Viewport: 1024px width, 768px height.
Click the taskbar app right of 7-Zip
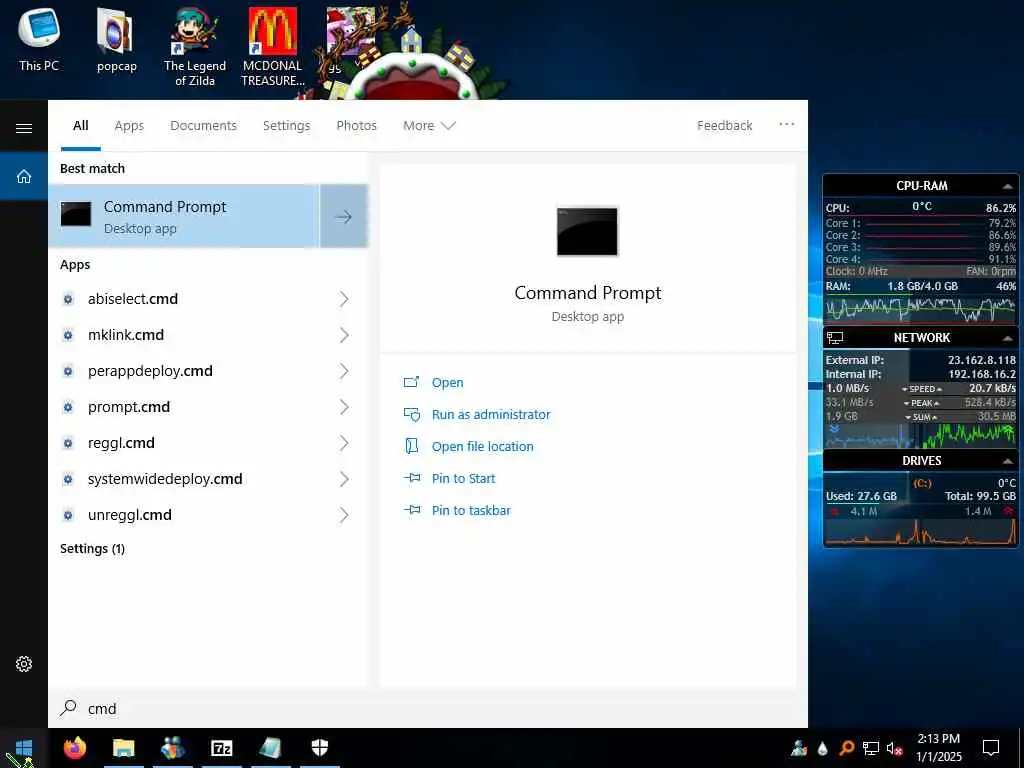[x=270, y=748]
